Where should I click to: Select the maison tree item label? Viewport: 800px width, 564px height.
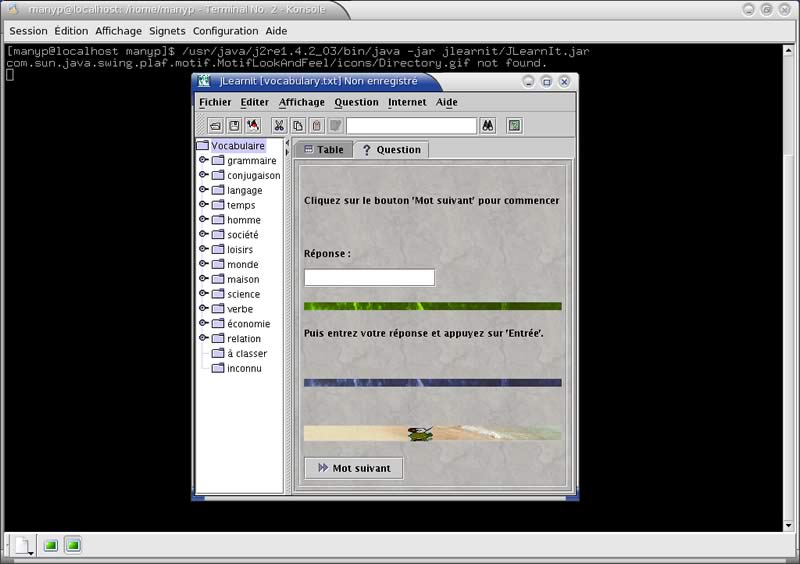243,280
